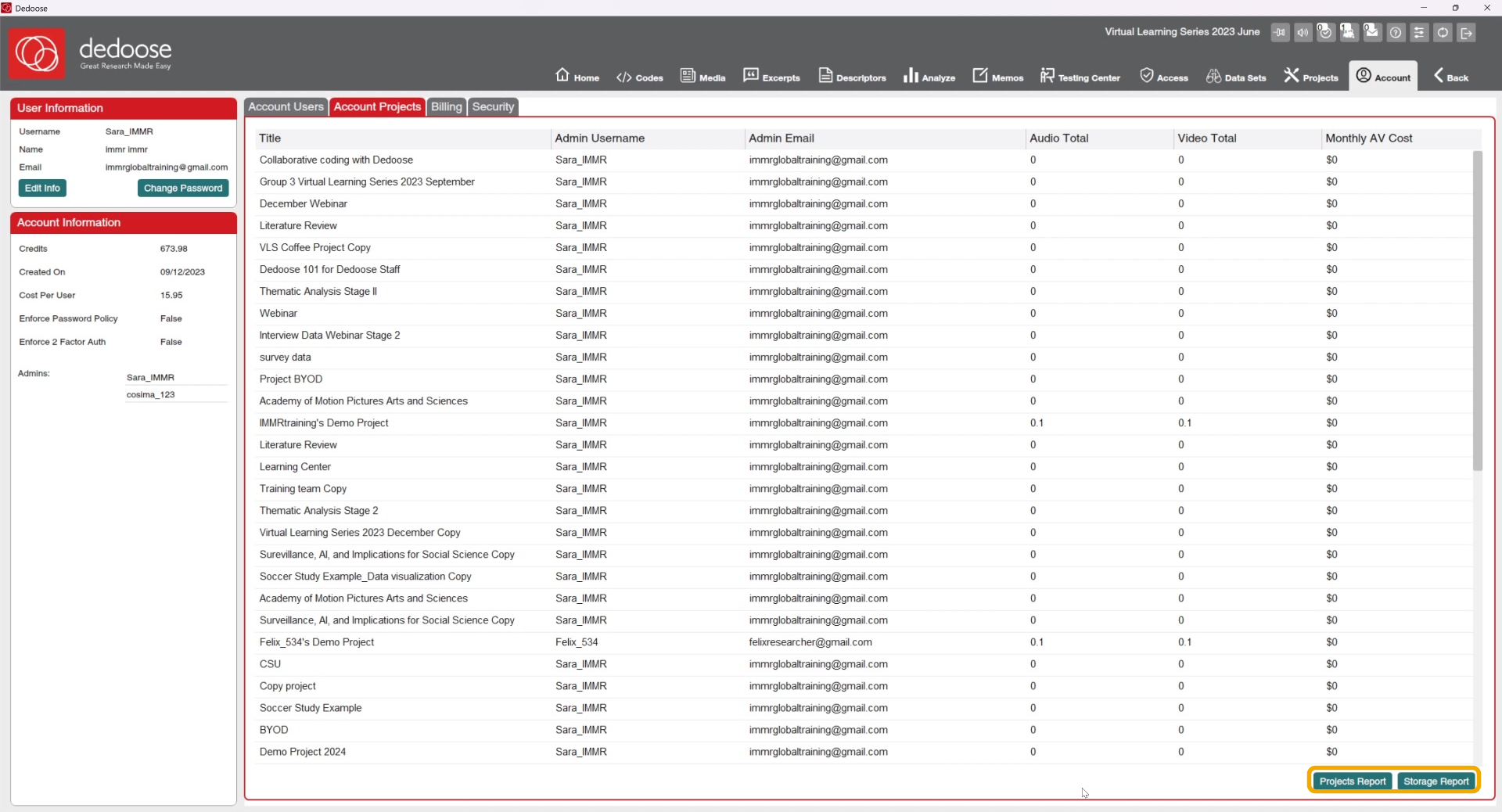Open the inbox messages icon

[x=1372, y=31]
